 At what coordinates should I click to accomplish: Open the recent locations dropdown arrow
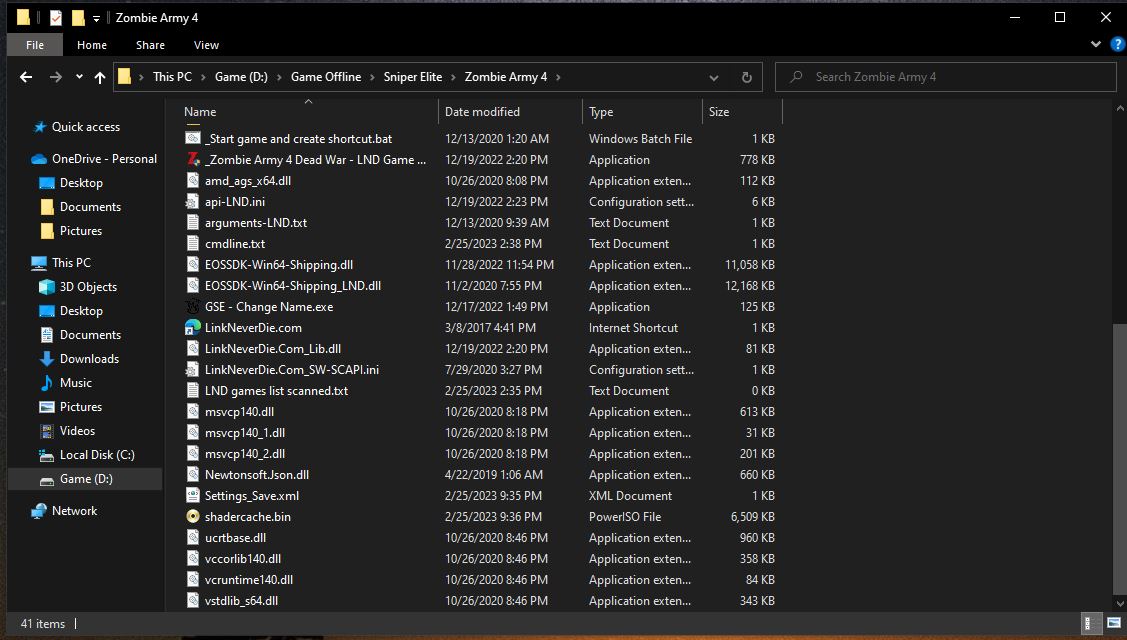(78, 77)
